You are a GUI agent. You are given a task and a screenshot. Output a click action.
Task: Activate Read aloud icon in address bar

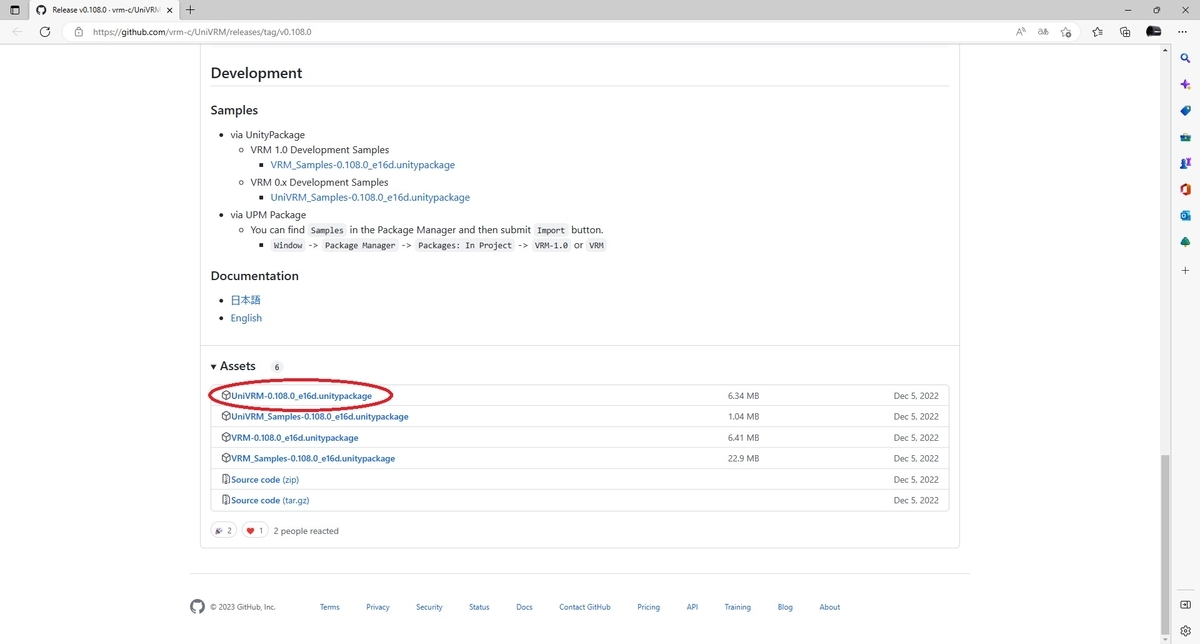1021,32
